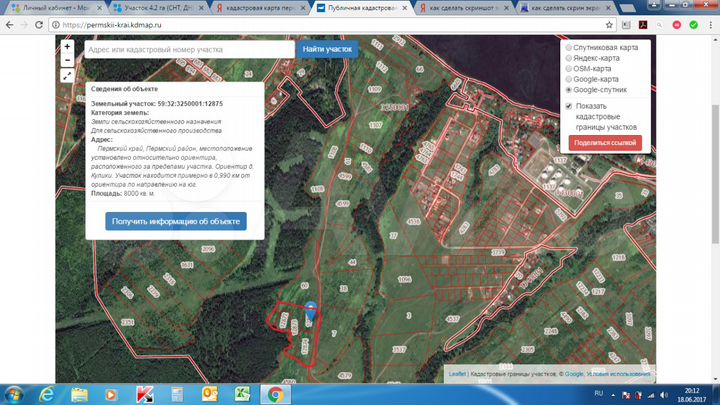
Task: Click Поделиться ссылкой red button
Action: [x=605, y=143]
